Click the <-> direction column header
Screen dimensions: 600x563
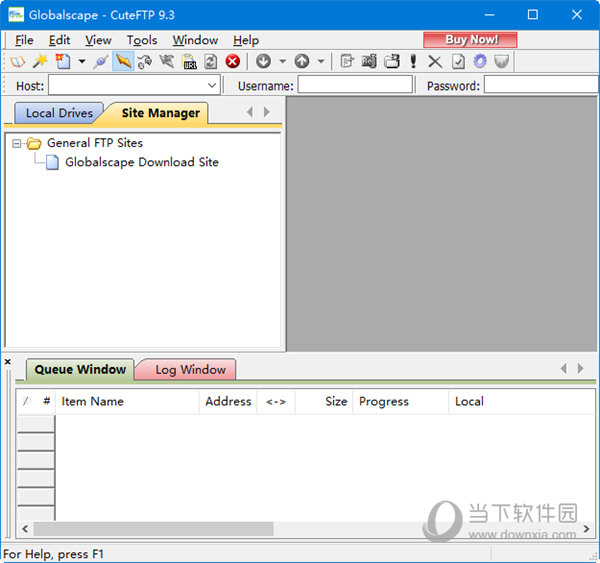click(x=276, y=401)
